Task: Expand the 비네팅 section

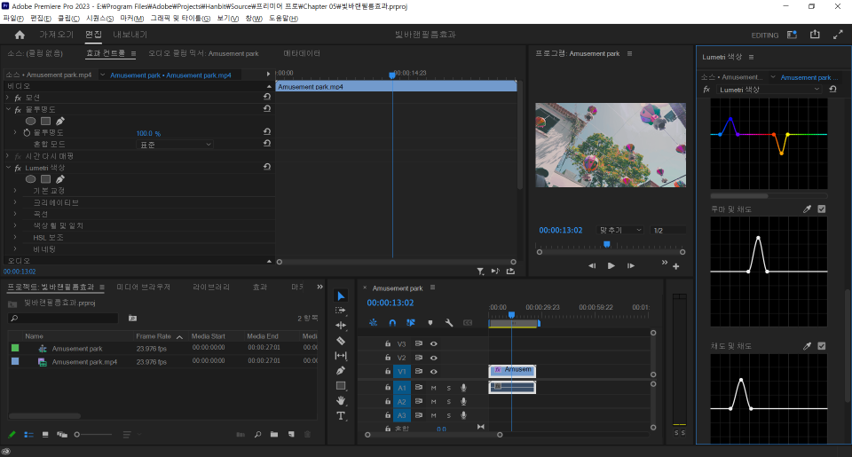Action: [x=15, y=249]
